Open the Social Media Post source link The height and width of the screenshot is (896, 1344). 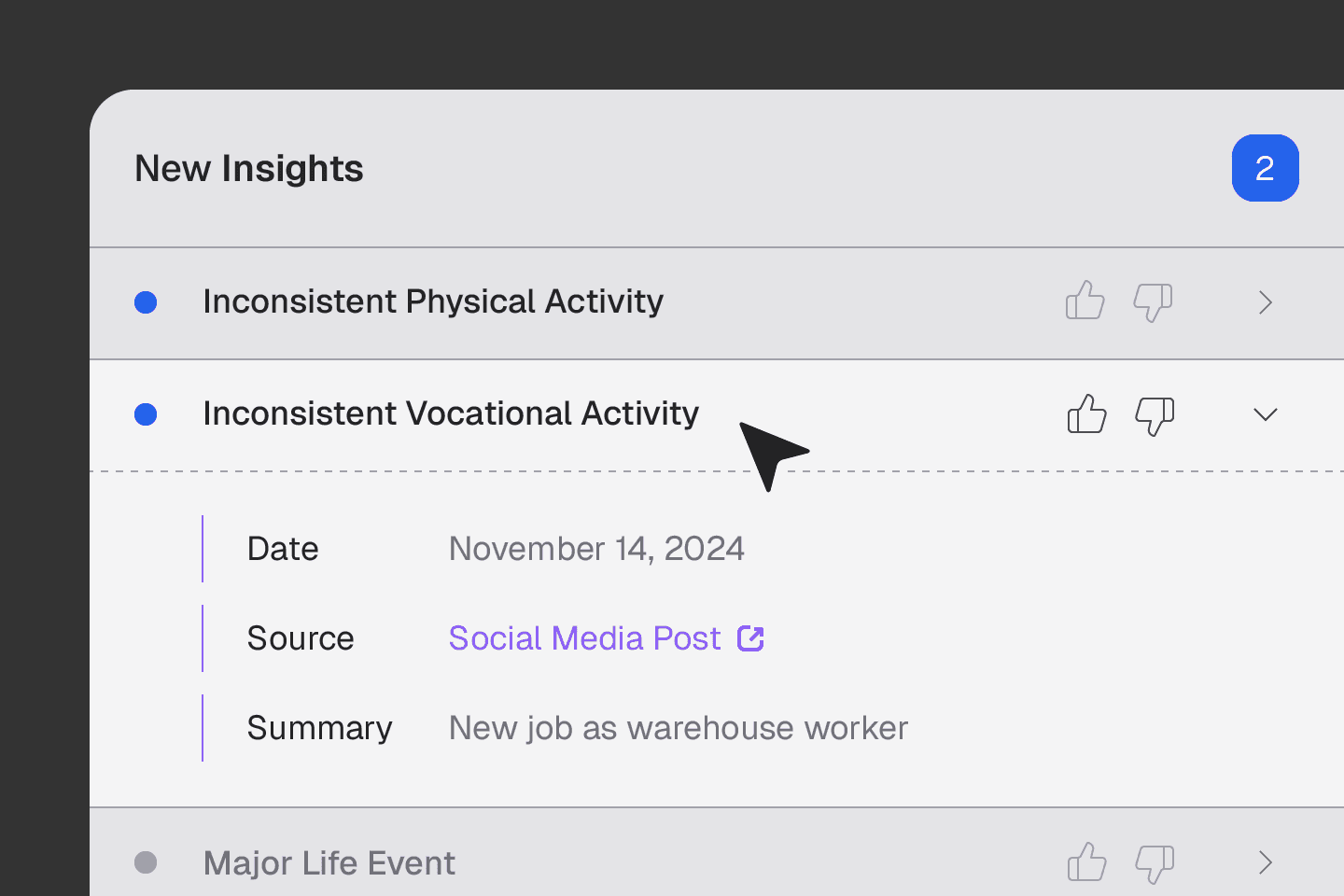[584, 638]
